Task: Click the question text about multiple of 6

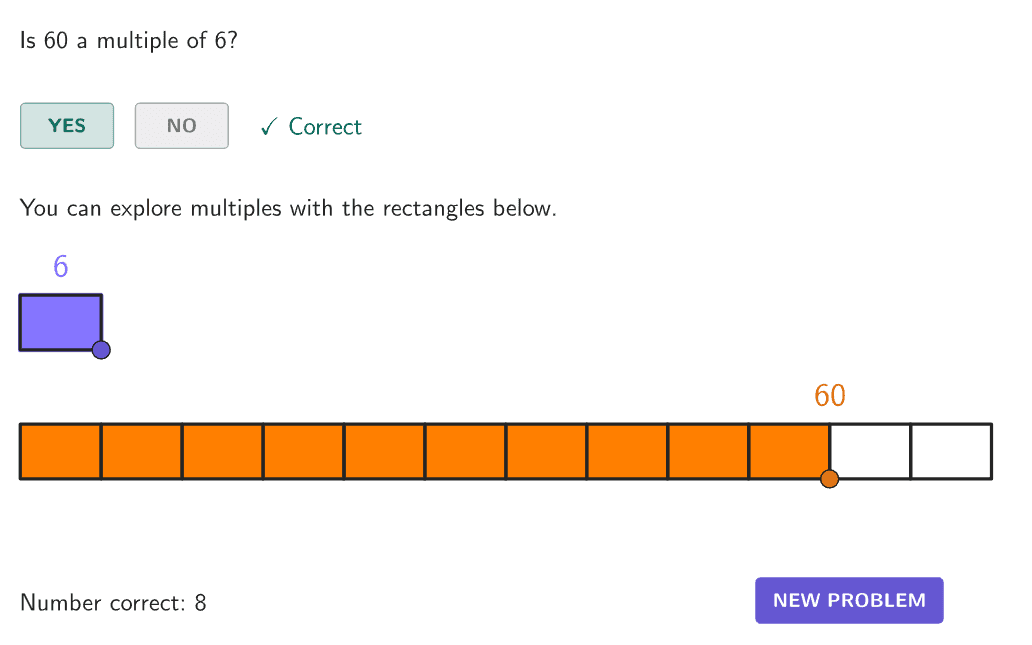Action: click(x=128, y=42)
